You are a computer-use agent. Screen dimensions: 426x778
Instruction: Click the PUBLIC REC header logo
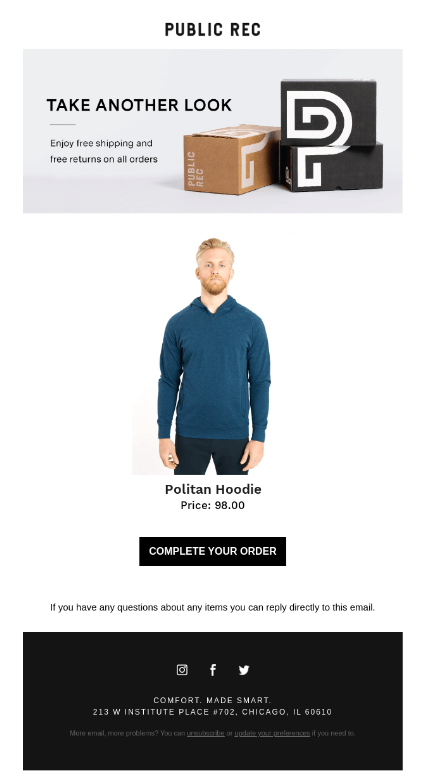point(213,30)
